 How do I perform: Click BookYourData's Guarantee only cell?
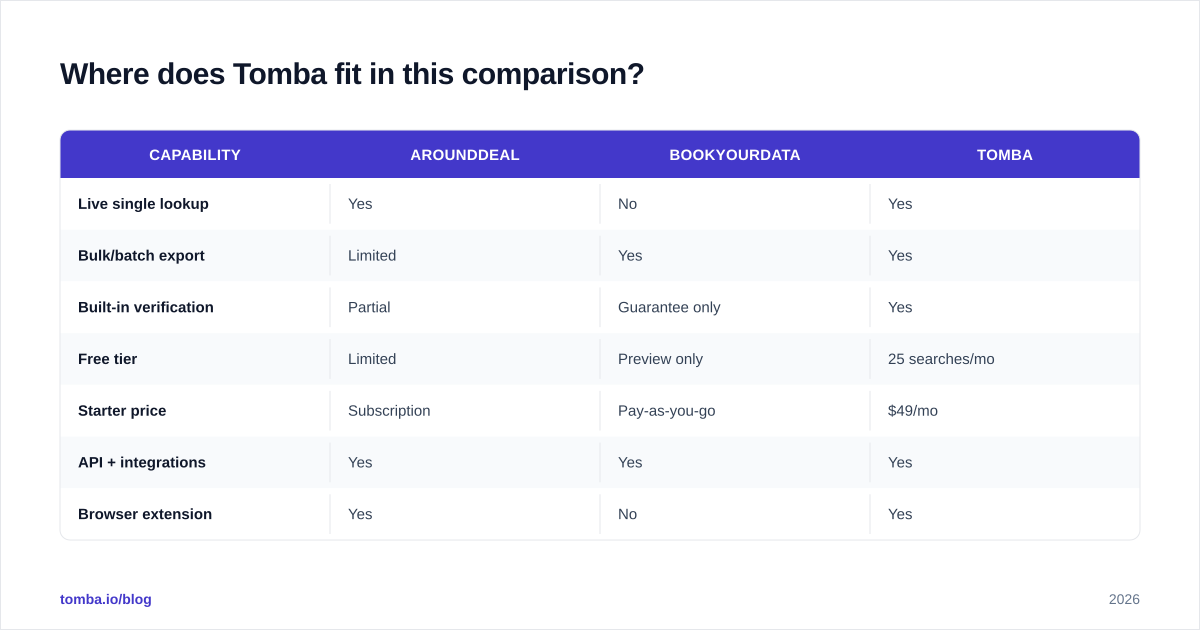click(x=669, y=307)
